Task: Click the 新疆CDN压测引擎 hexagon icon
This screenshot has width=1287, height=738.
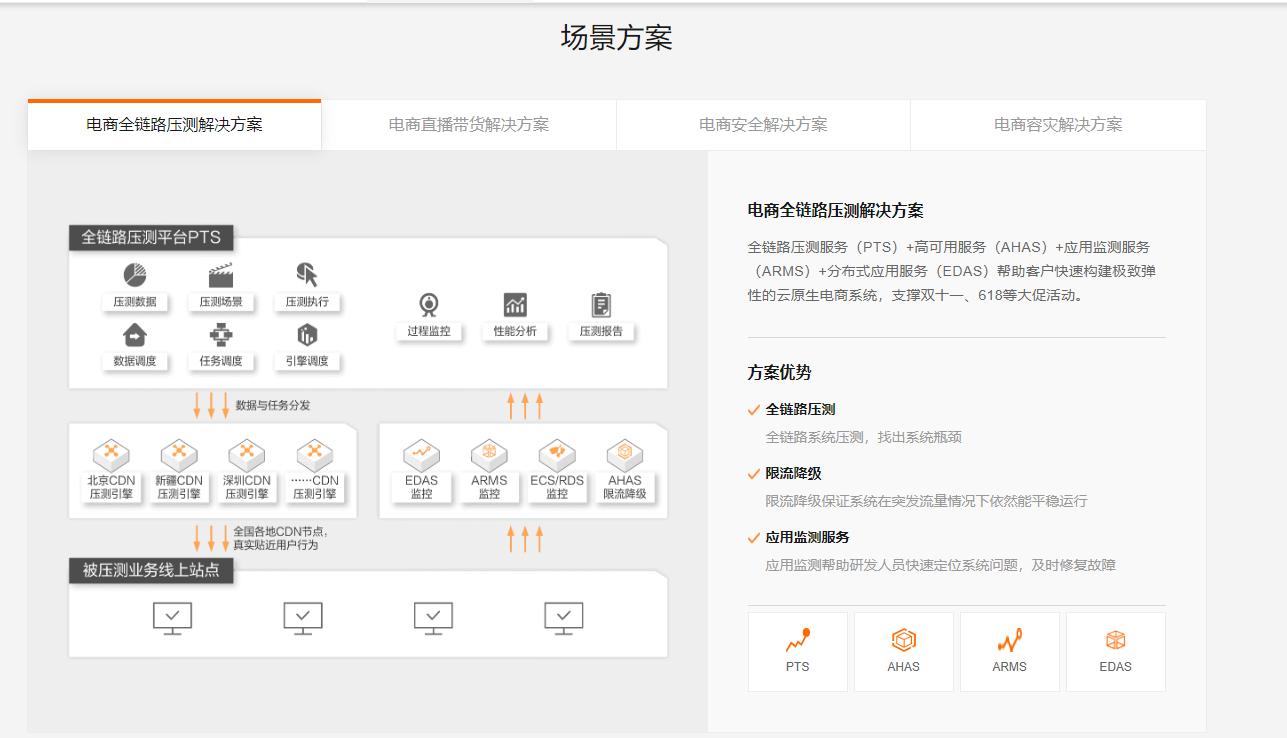Action: coord(179,454)
